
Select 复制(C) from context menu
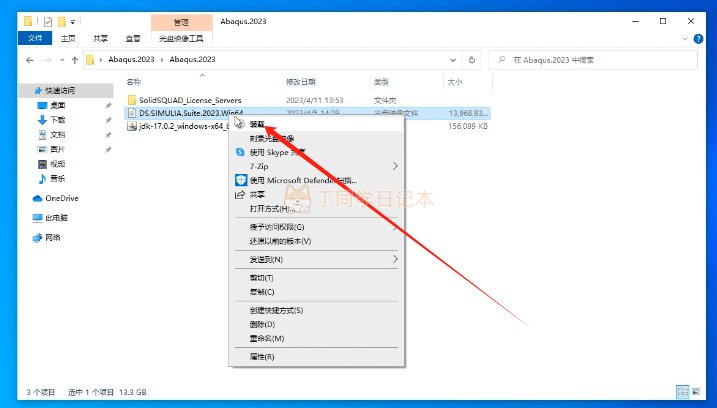point(316,292)
